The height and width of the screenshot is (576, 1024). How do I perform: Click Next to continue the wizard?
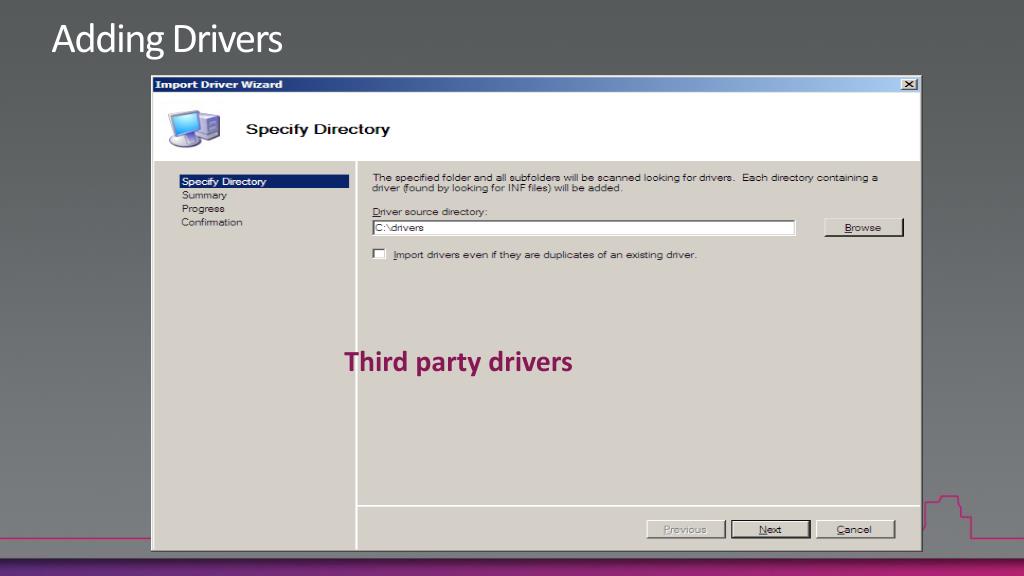(x=770, y=529)
